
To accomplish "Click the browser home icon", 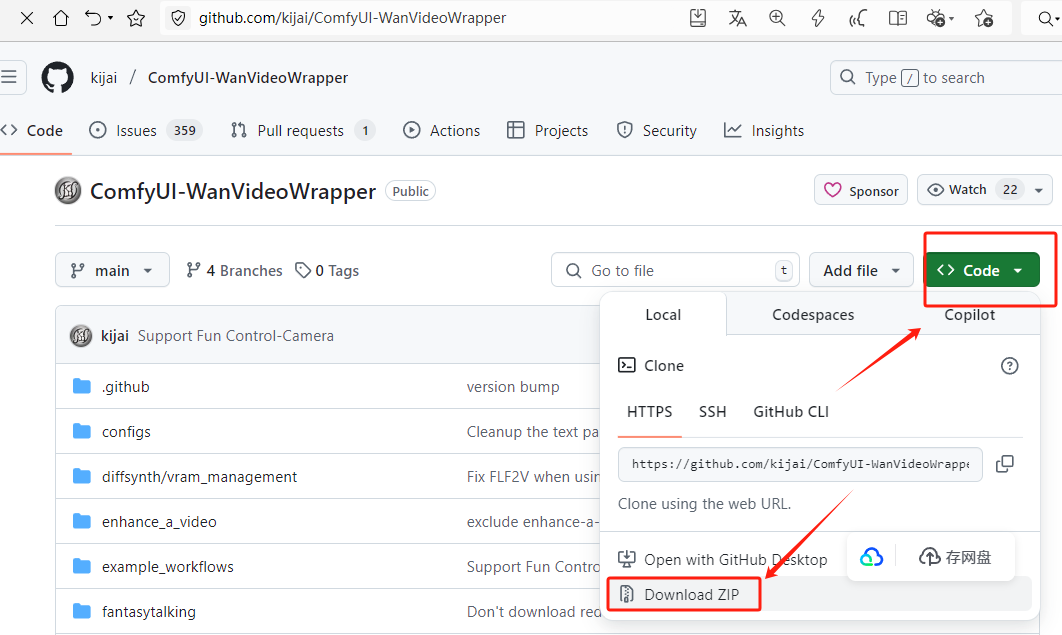I will pos(61,18).
